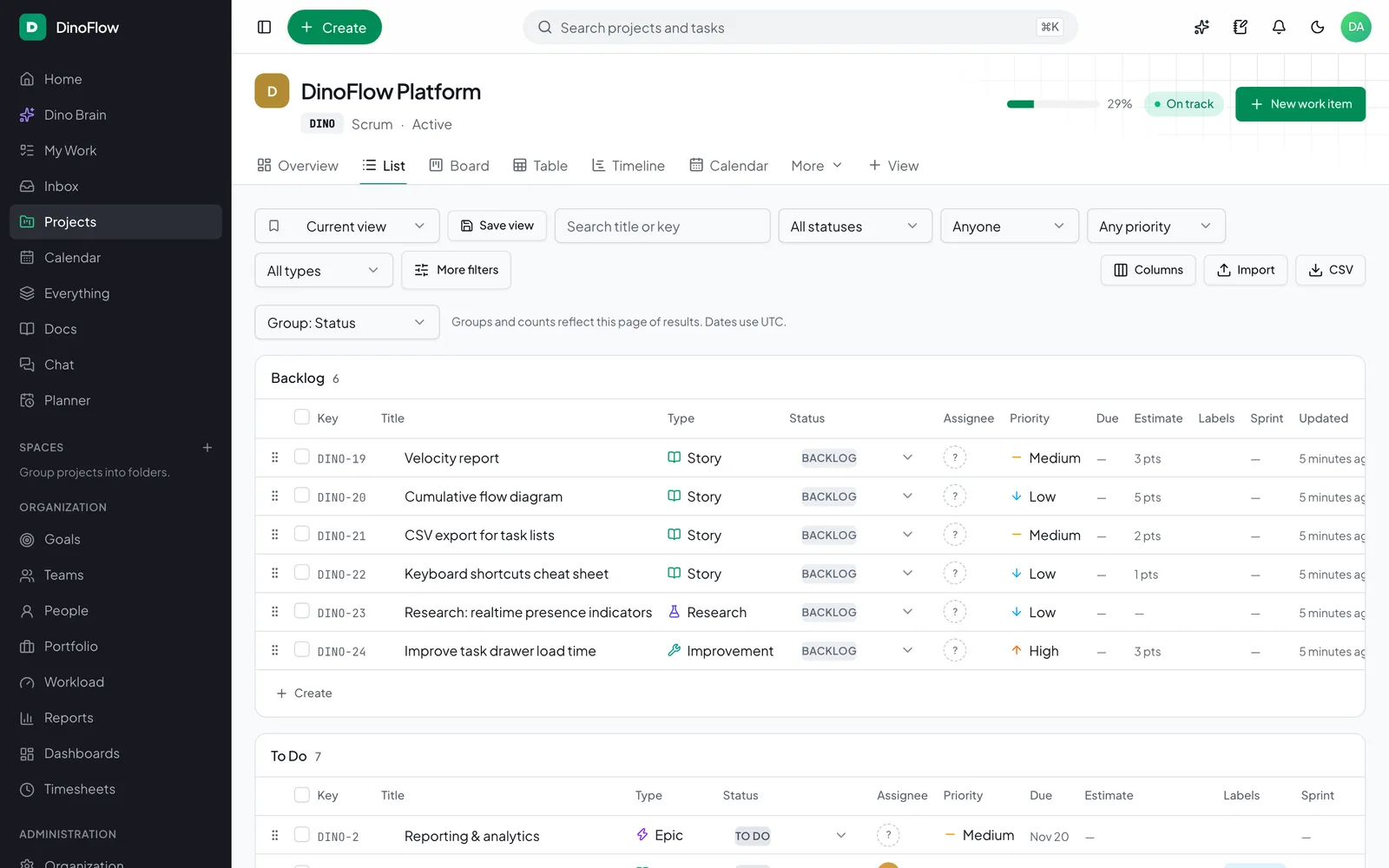The height and width of the screenshot is (868, 1389).
Task: Click the DinoFlow logo icon
Action: pyautogui.click(x=32, y=27)
